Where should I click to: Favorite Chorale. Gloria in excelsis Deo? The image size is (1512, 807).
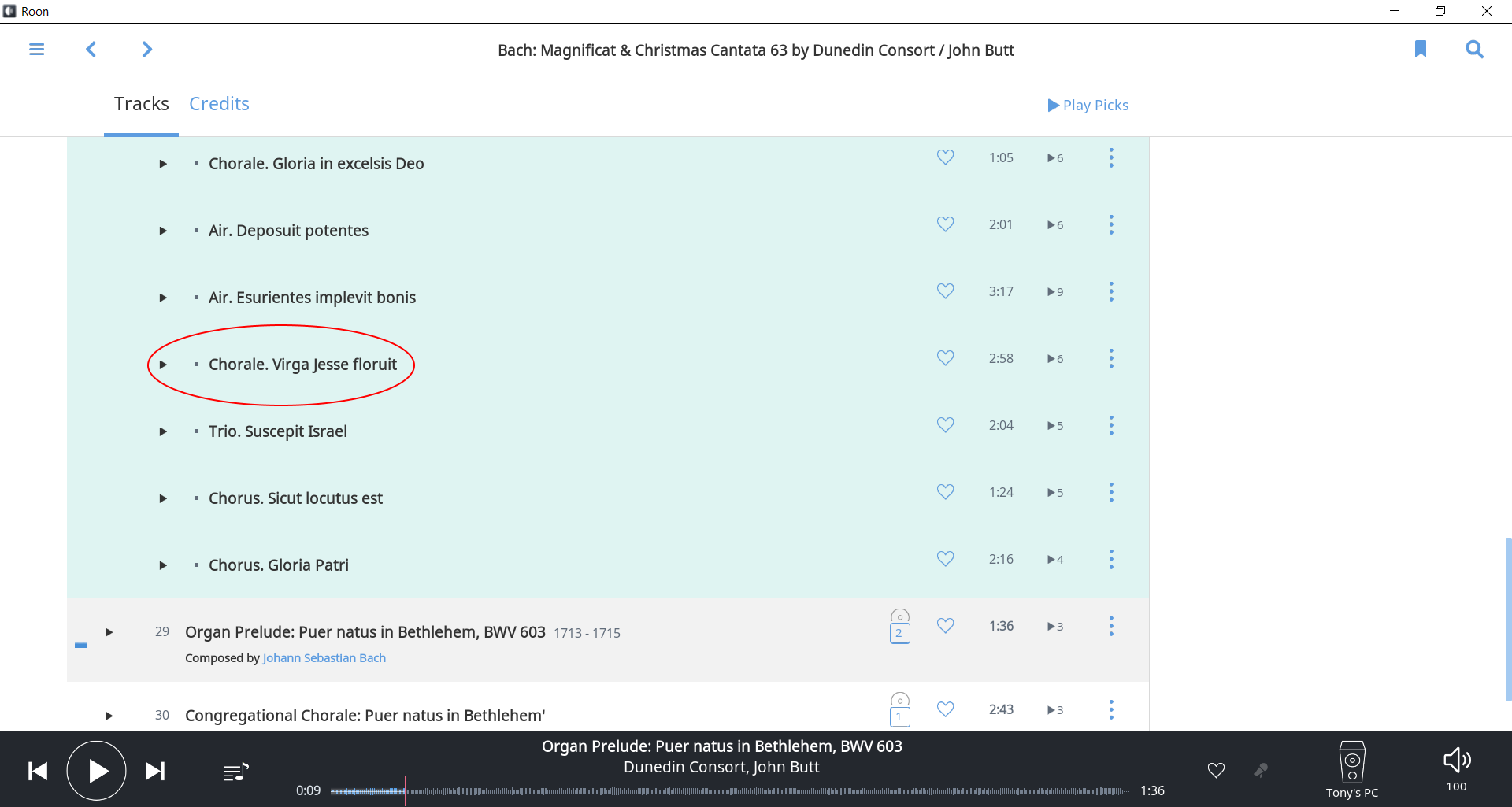(x=946, y=157)
